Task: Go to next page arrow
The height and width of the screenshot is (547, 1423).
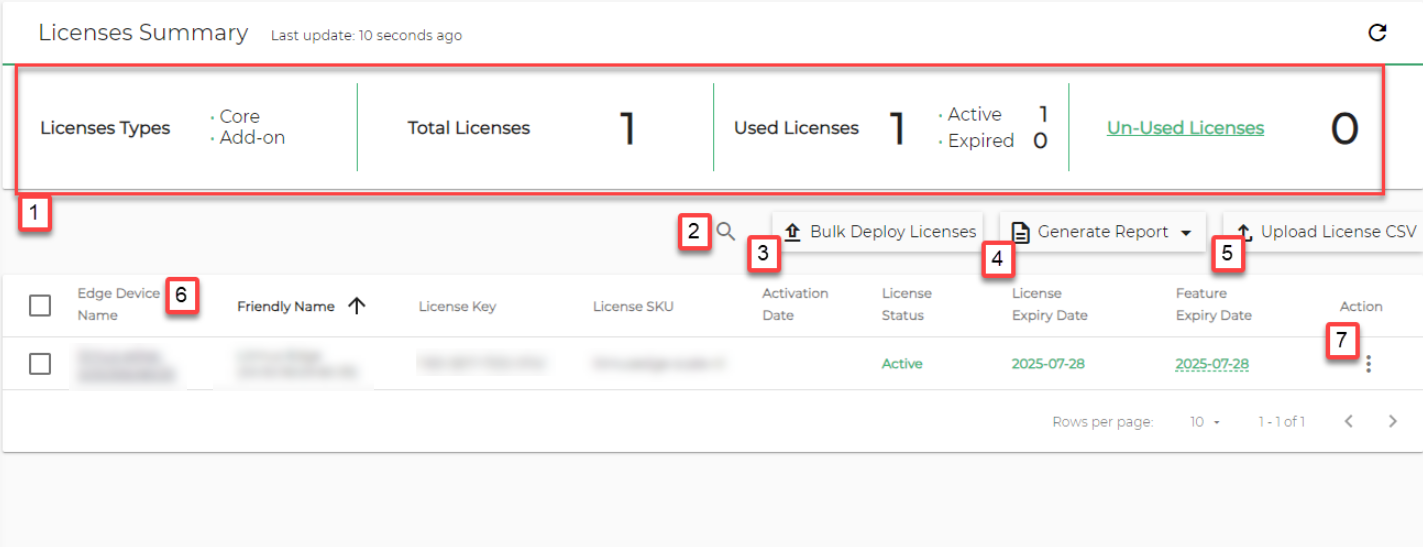Action: coord(1392,422)
